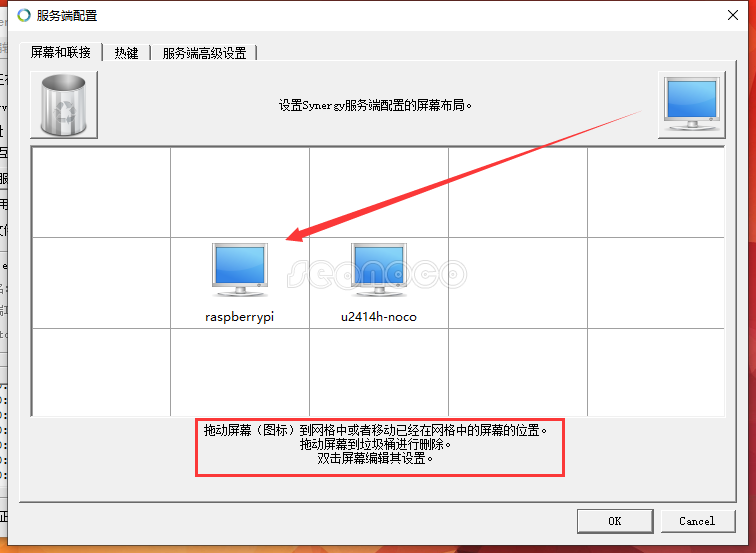Switch to the 屏幕和联接 tab
The image size is (756, 553).
(x=61, y=53)
